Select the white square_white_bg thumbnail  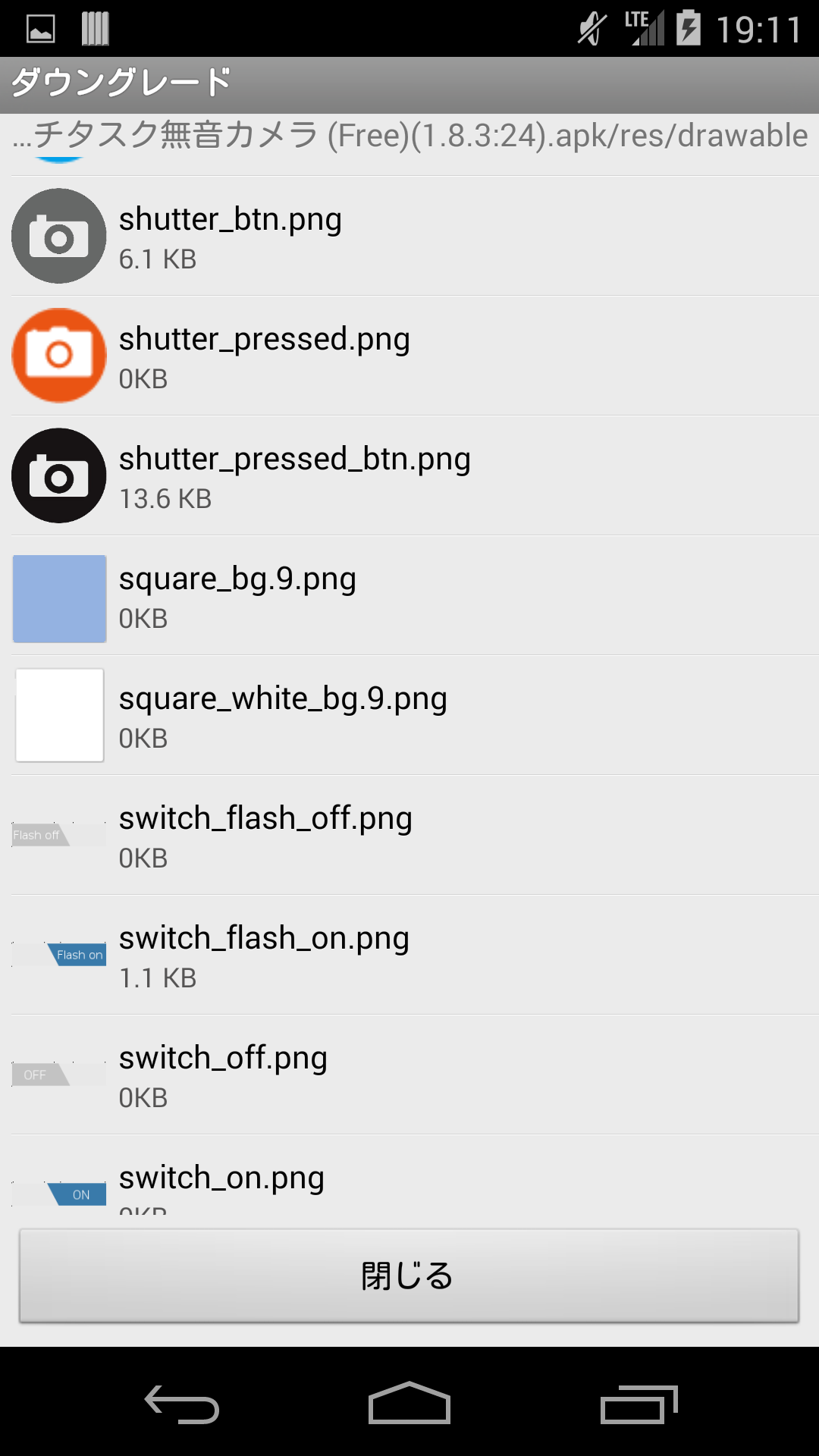pos(59,715)
